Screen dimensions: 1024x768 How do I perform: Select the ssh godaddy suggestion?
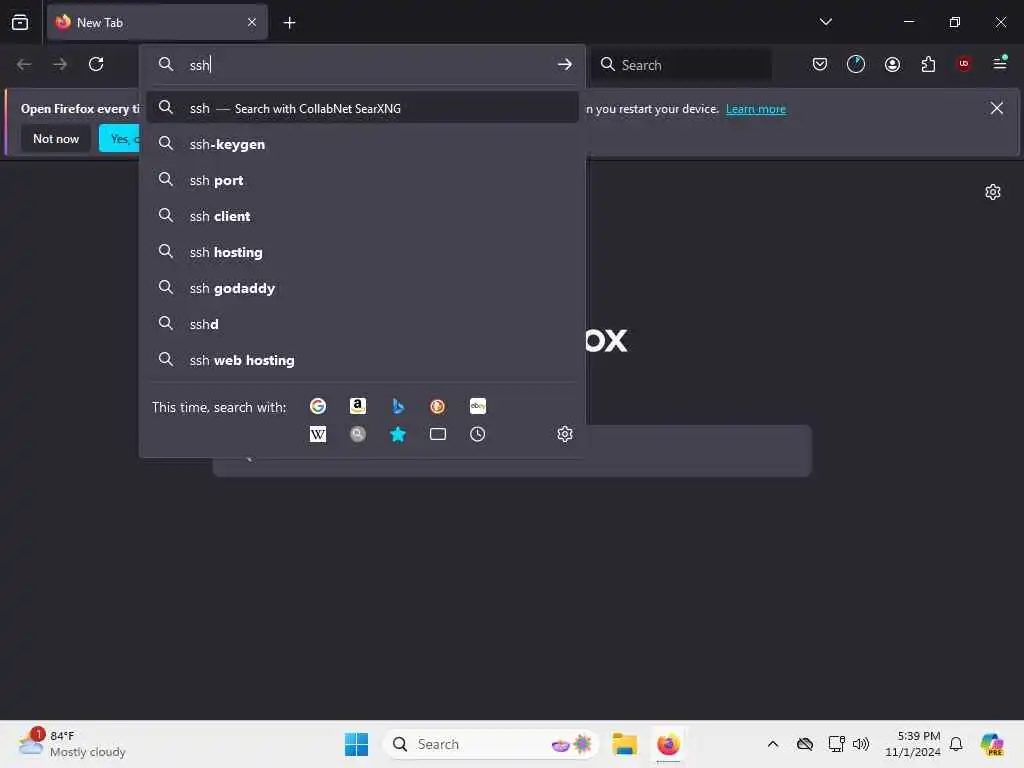(362, 288)
